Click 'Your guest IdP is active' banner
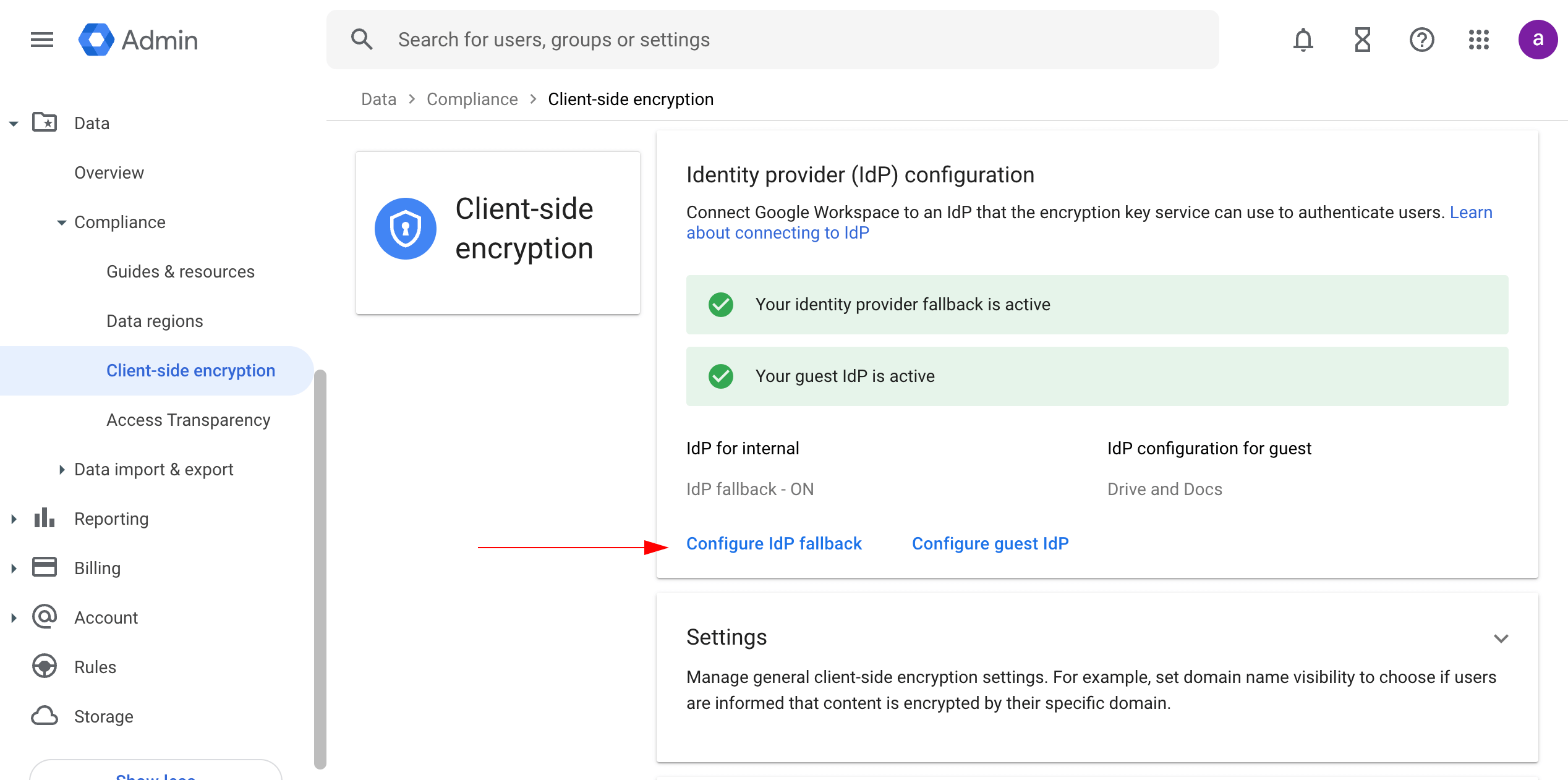 (x=1097, y=376)
